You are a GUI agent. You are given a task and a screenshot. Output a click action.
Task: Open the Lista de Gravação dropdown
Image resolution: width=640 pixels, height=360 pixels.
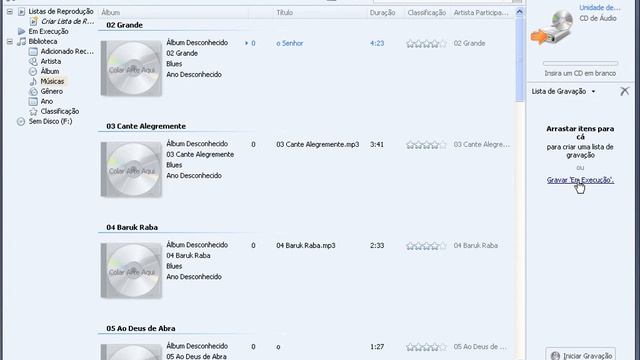[593, 91]
